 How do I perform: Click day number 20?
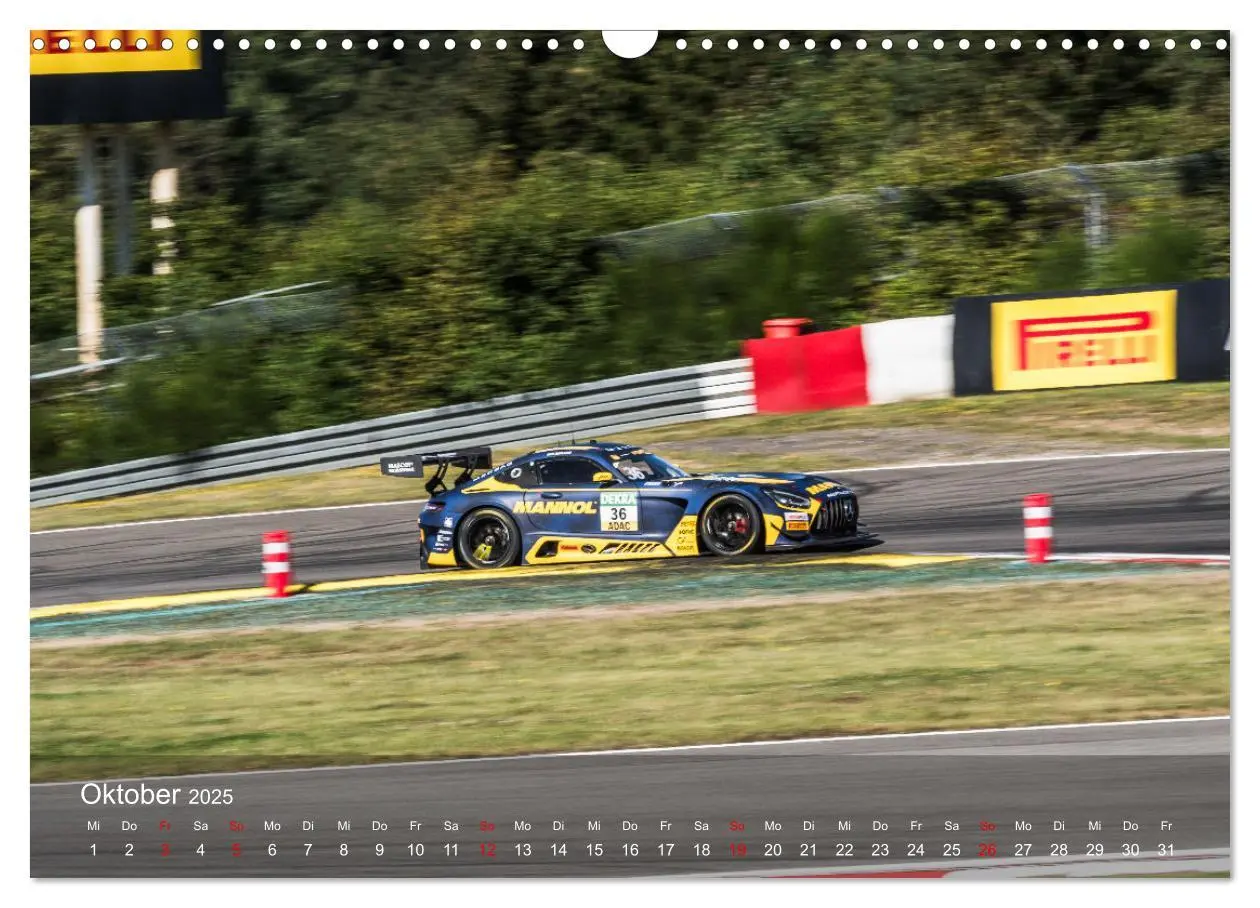click(773, 850)
